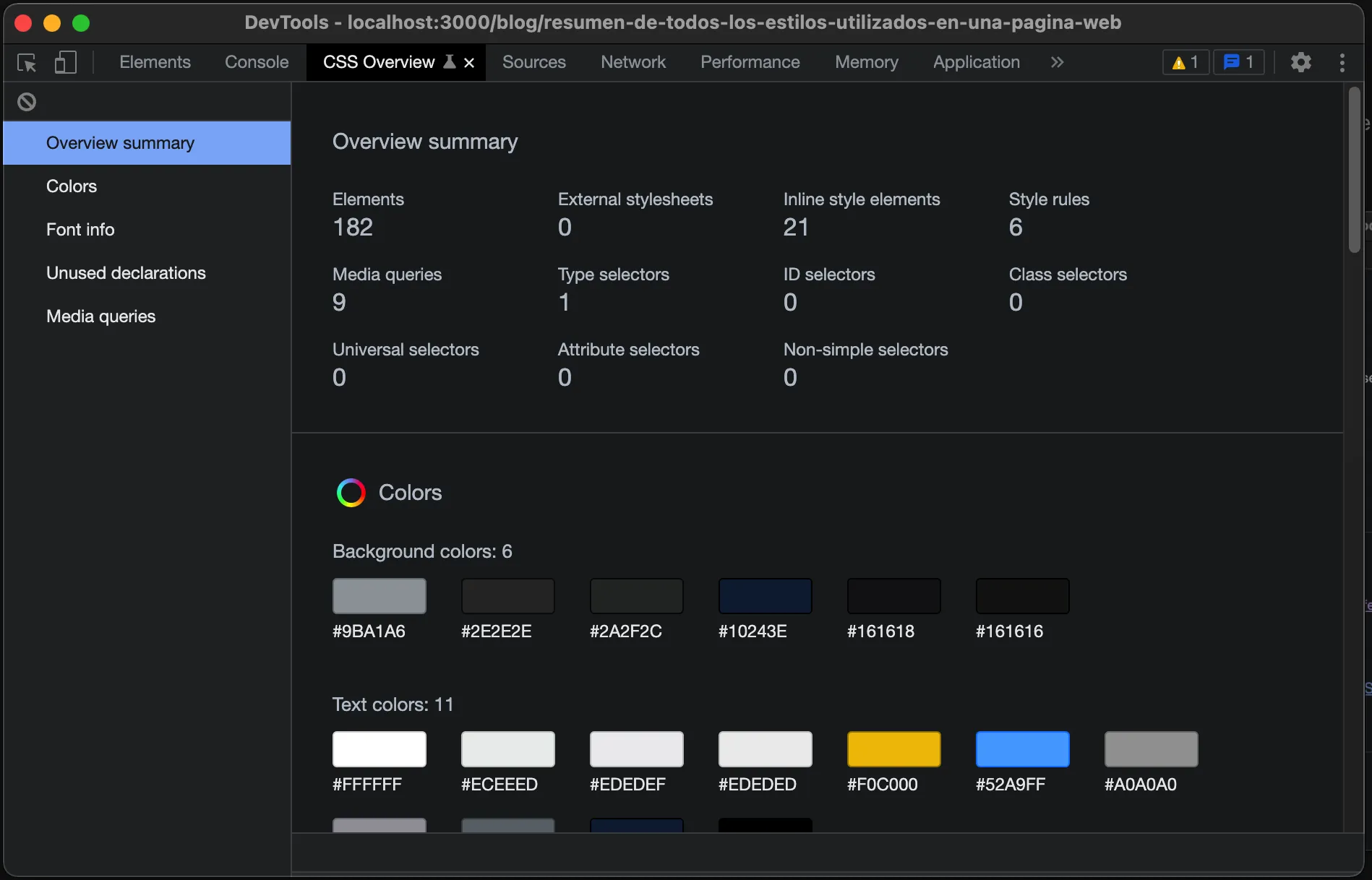1372x880 pixels.
Task: Click the clear overview icon in sidebar
Action: point(27,101)
